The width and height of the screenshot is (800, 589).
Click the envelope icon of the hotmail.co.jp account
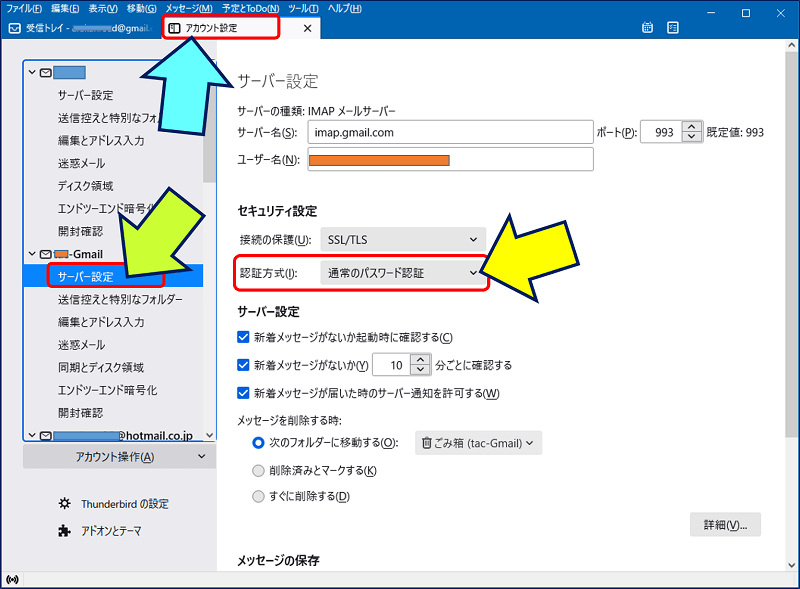(x=46, y=435)
